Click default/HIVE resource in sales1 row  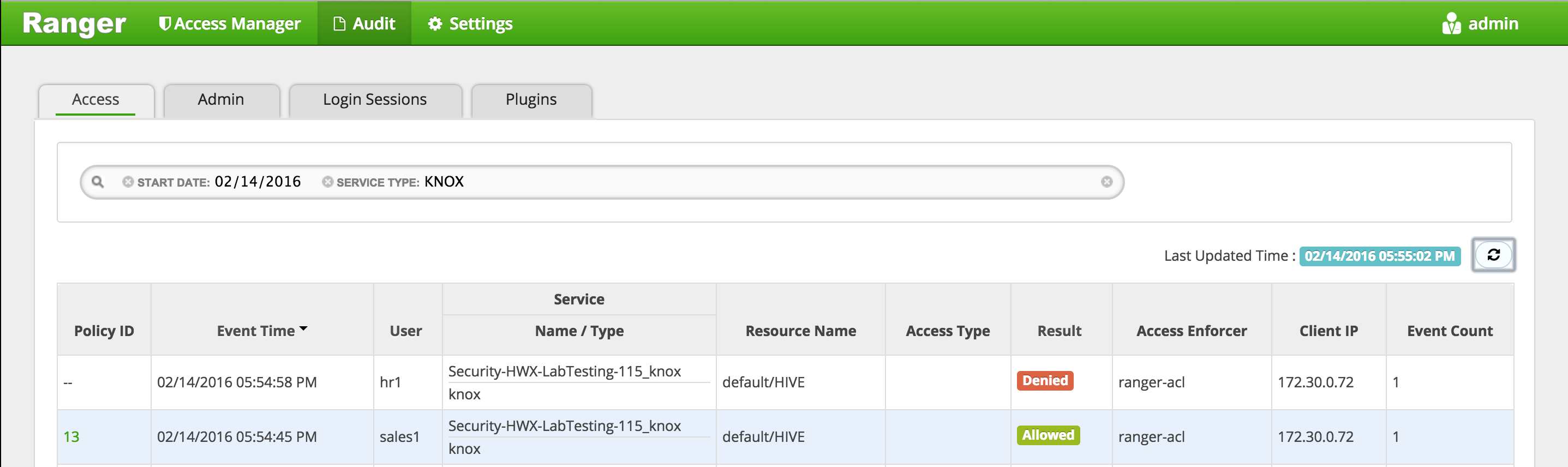tap(763, 436)
